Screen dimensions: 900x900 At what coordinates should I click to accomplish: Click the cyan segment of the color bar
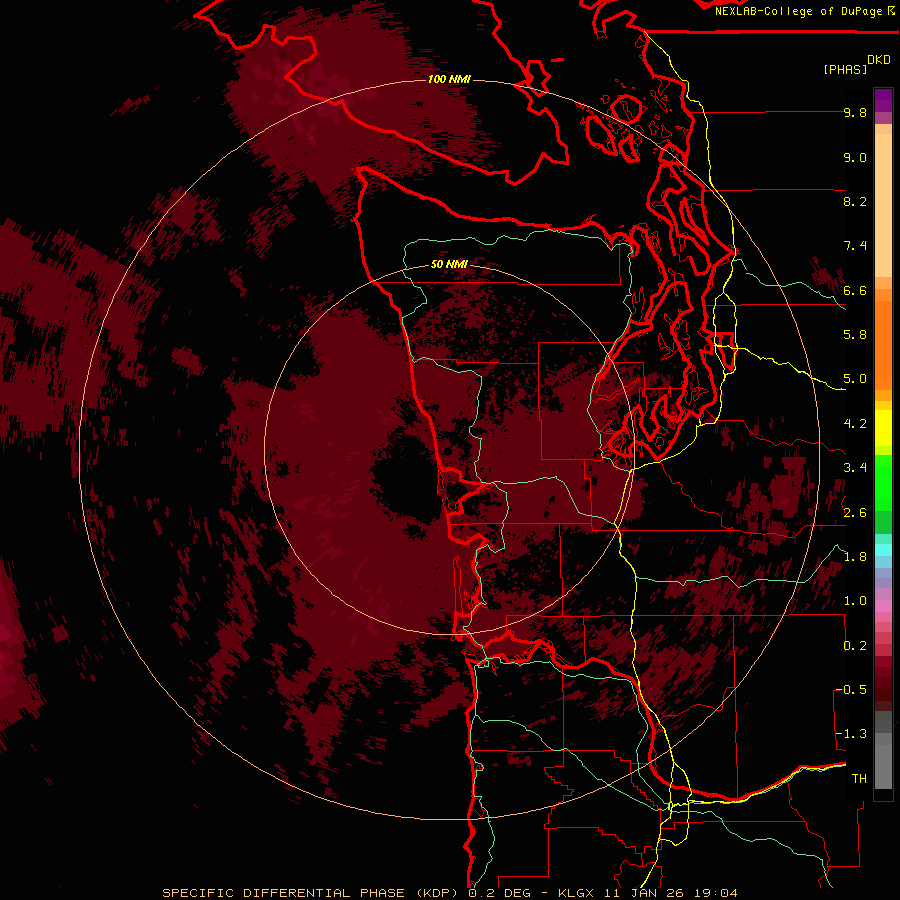[x=883, y=550]
